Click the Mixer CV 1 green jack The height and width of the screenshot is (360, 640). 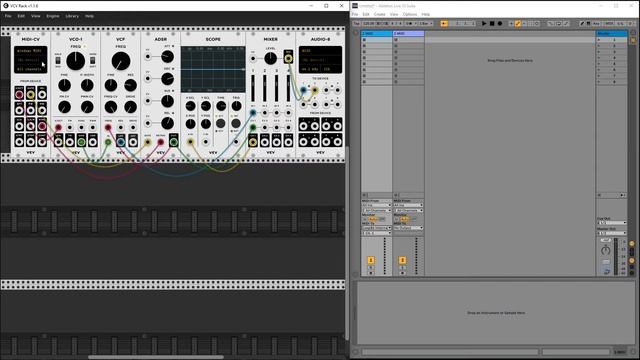253,128
